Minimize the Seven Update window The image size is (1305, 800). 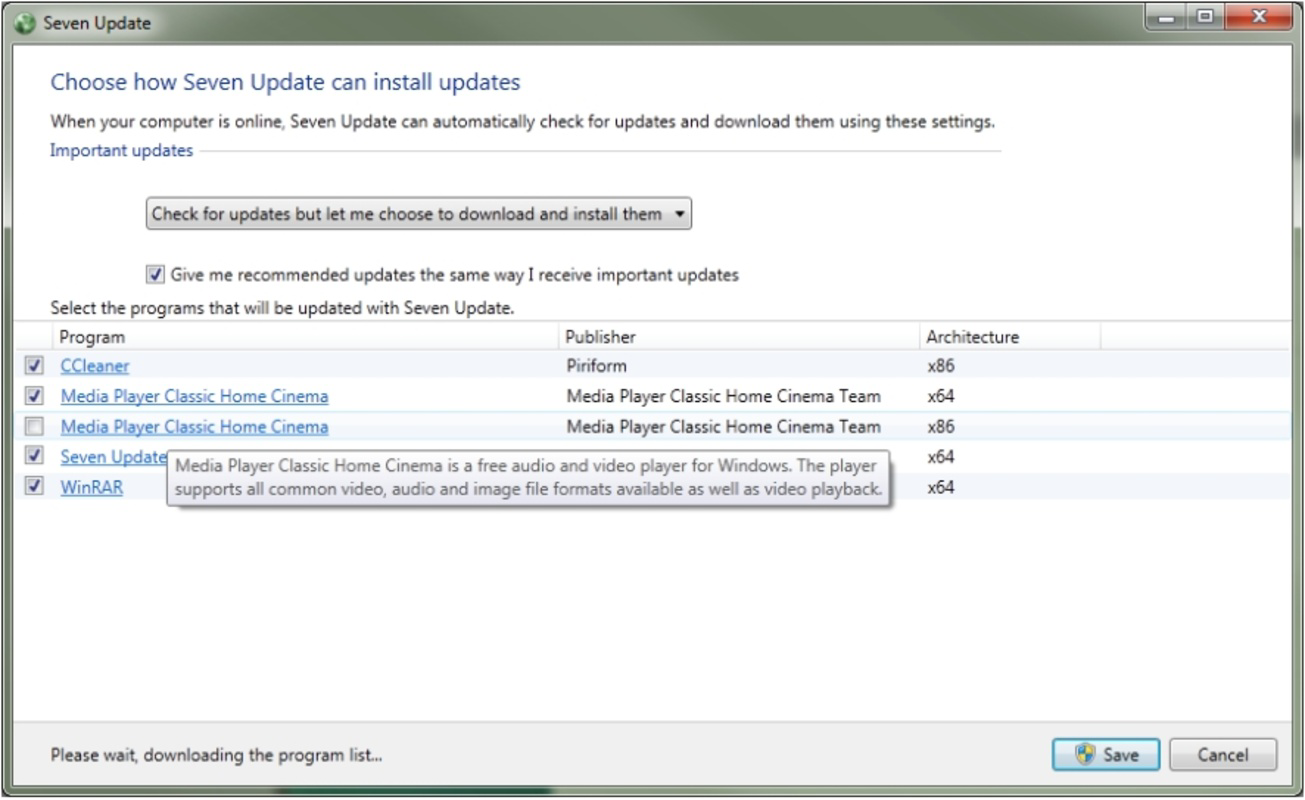(x=1163, y=18)
